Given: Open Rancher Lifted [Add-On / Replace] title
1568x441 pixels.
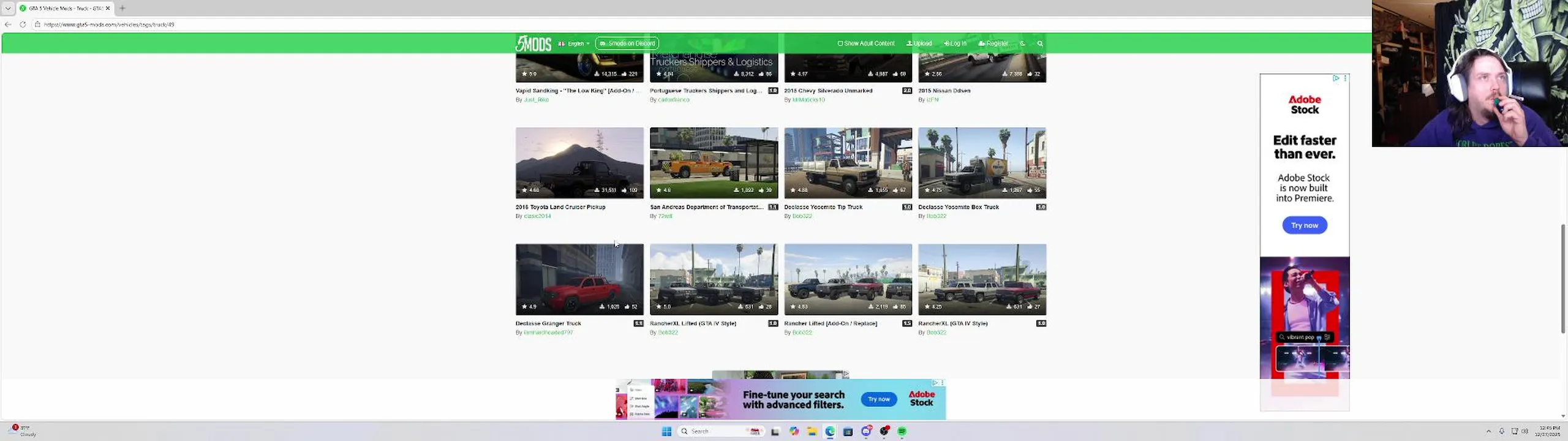Looking at the screenshot, I should pyautogui.click(x=831, y=323).
